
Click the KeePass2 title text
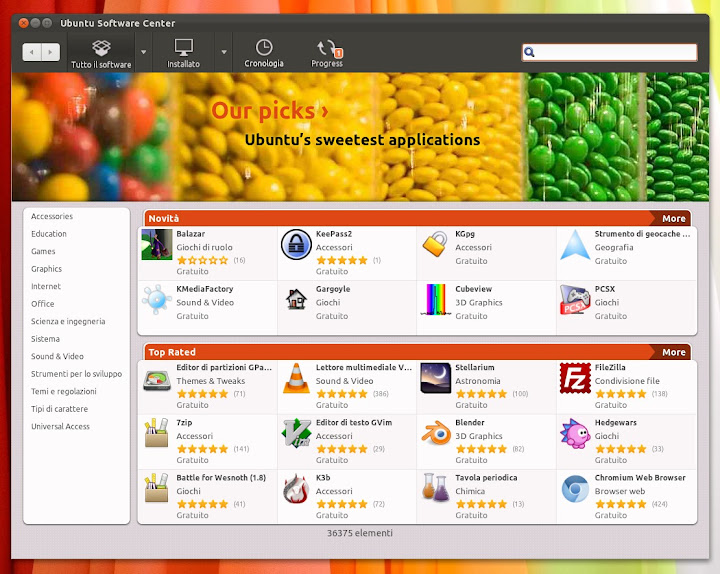[334, 234]
